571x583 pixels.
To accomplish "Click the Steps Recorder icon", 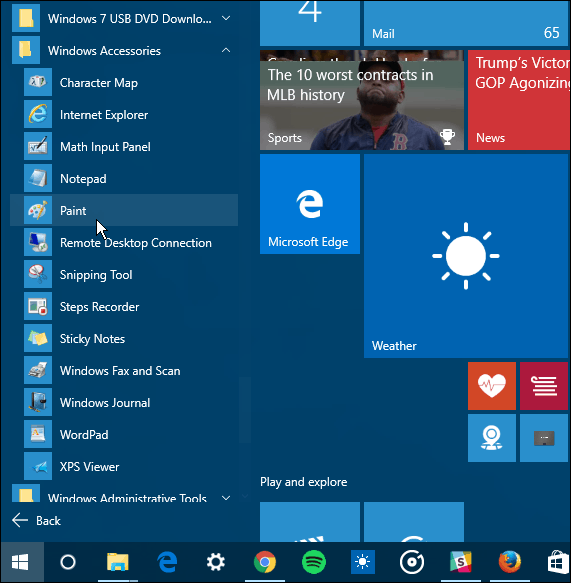I will click(x=38, y=306).
